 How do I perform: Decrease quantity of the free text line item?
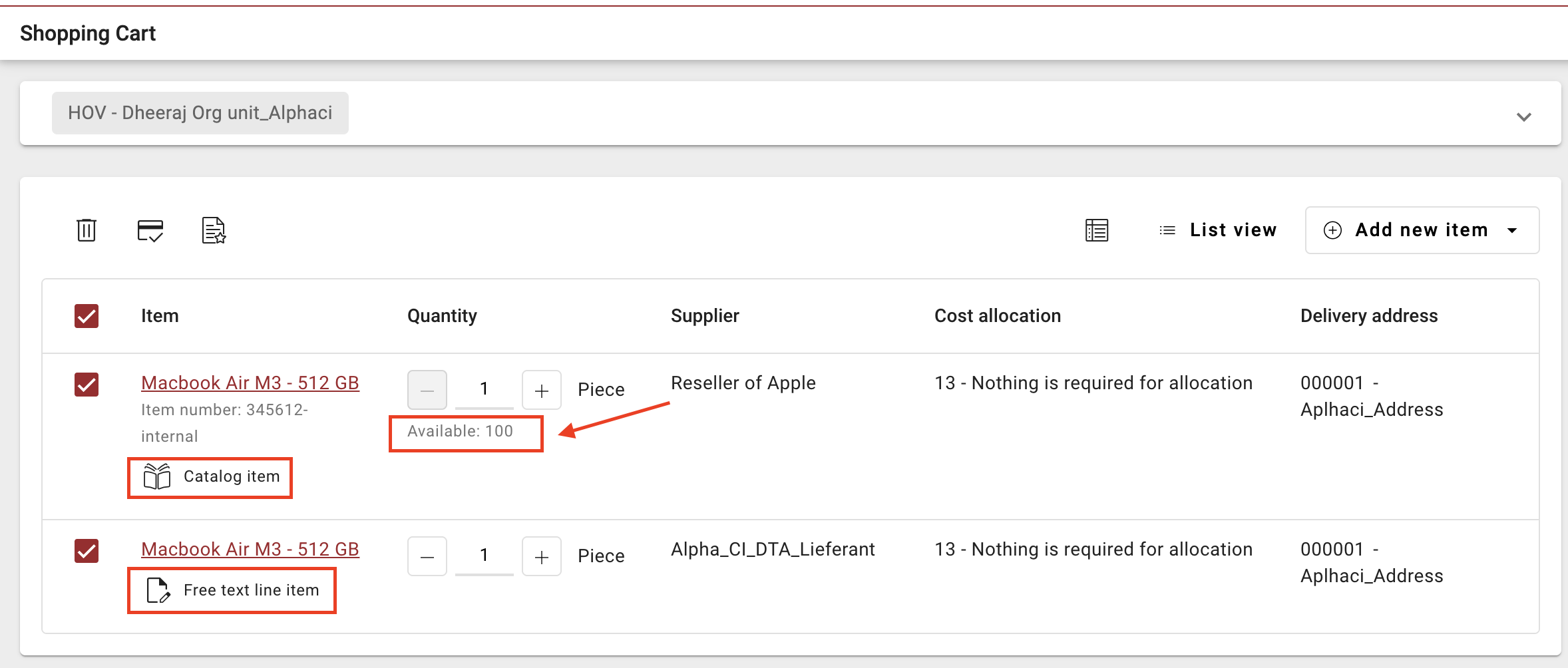(x=427, y=556)
